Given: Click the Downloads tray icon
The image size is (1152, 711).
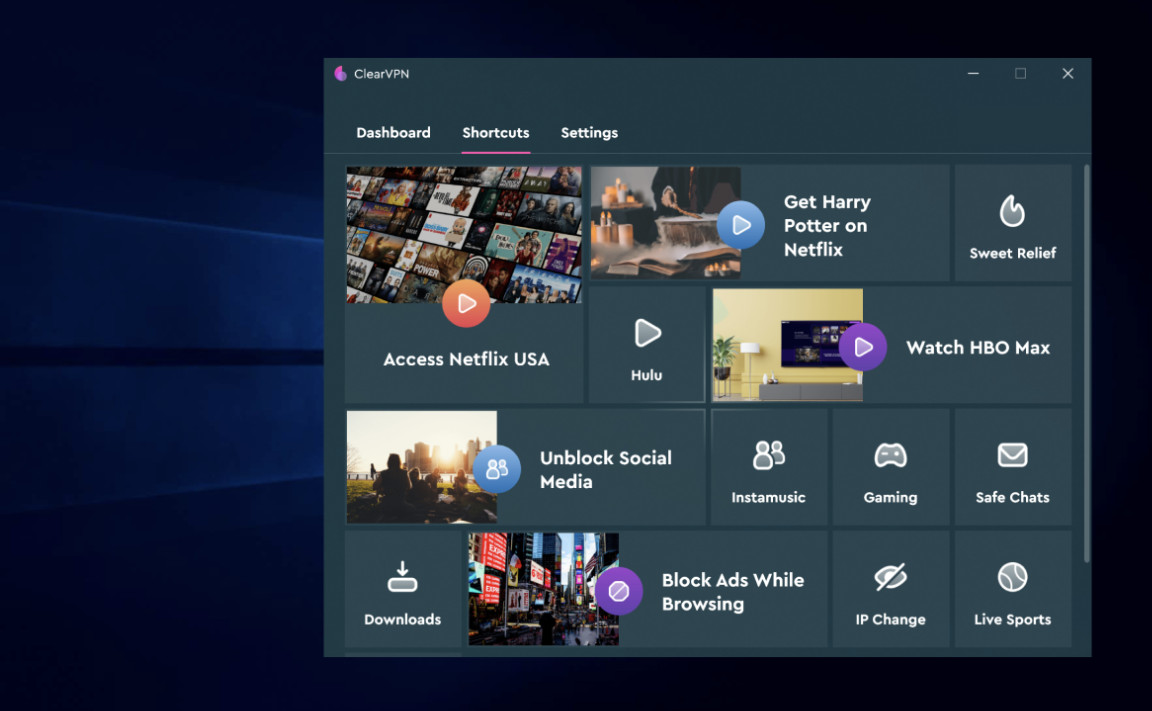Looking at the screenshot, I should pyautogui.click(x=403, y=577).
